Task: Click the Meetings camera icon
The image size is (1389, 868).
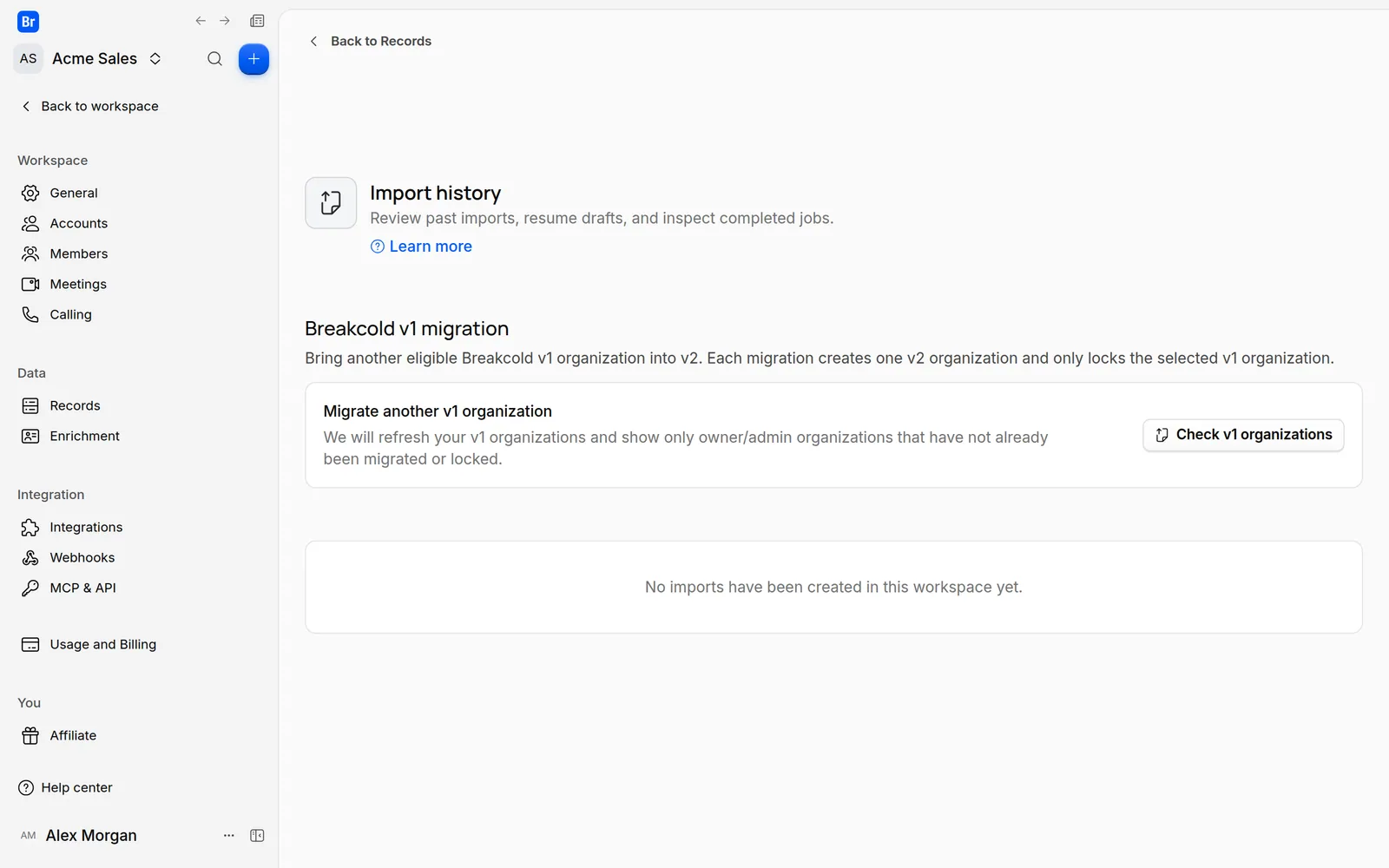Action: (30, 284)
